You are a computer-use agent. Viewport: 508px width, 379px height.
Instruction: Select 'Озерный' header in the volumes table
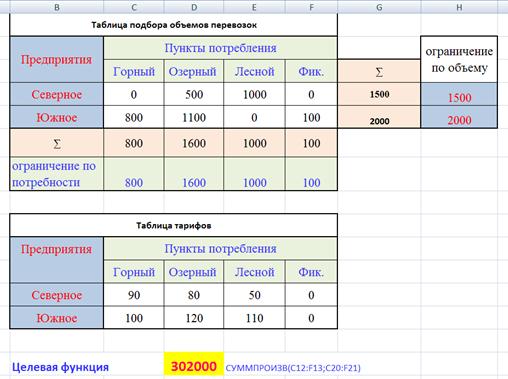194,71
